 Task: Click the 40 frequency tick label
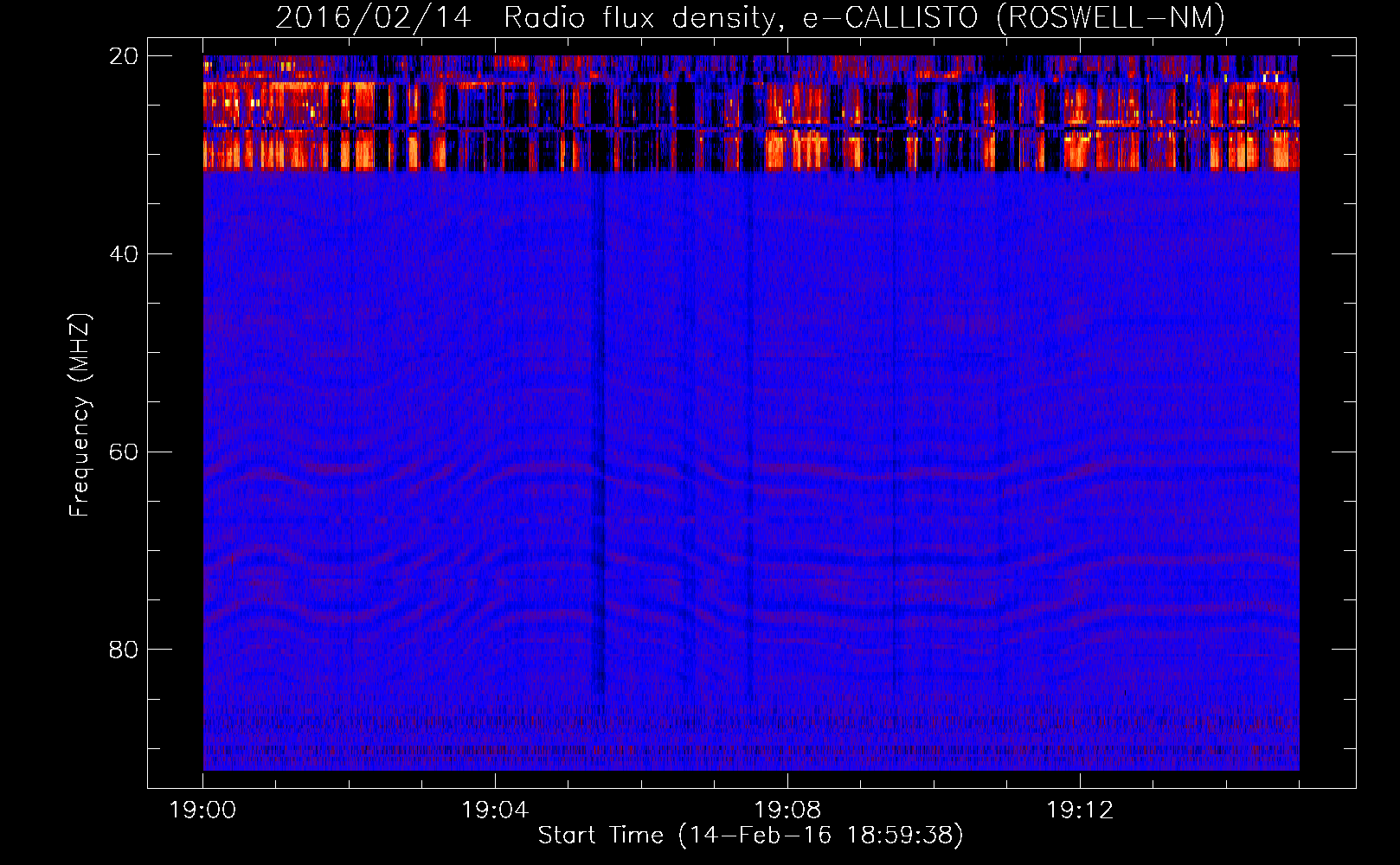coord(124,254)
